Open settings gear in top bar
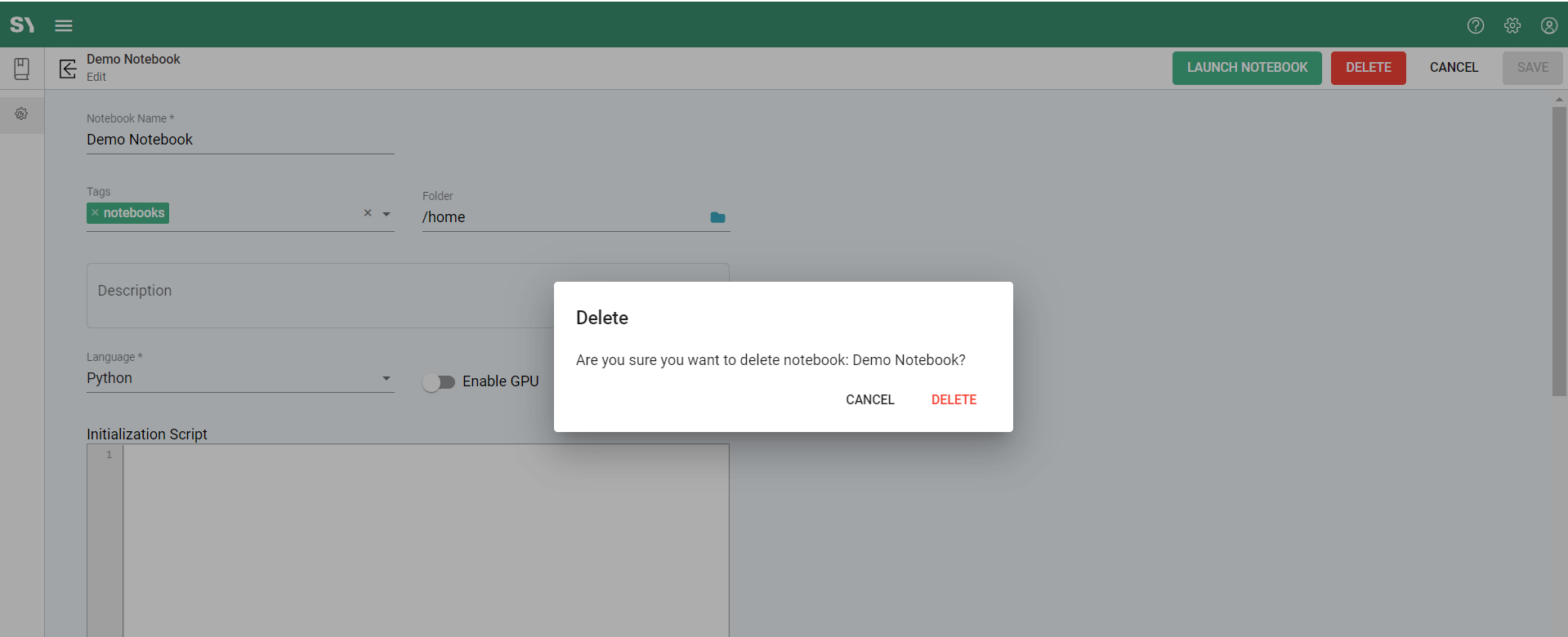Image resolution: width=1568 pixels, height=637 pixels. point(1512,25)
